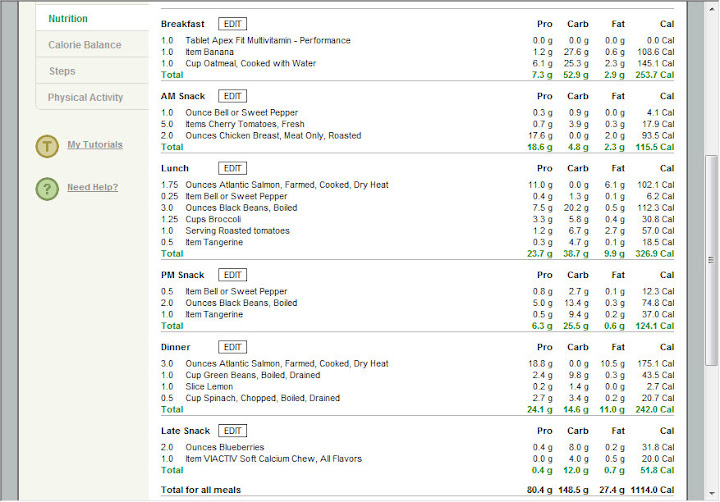The height and width of the screenshot is (502, 720).
Task: Click the Dinner total 242.0 Cal
Action: point(655,409)
